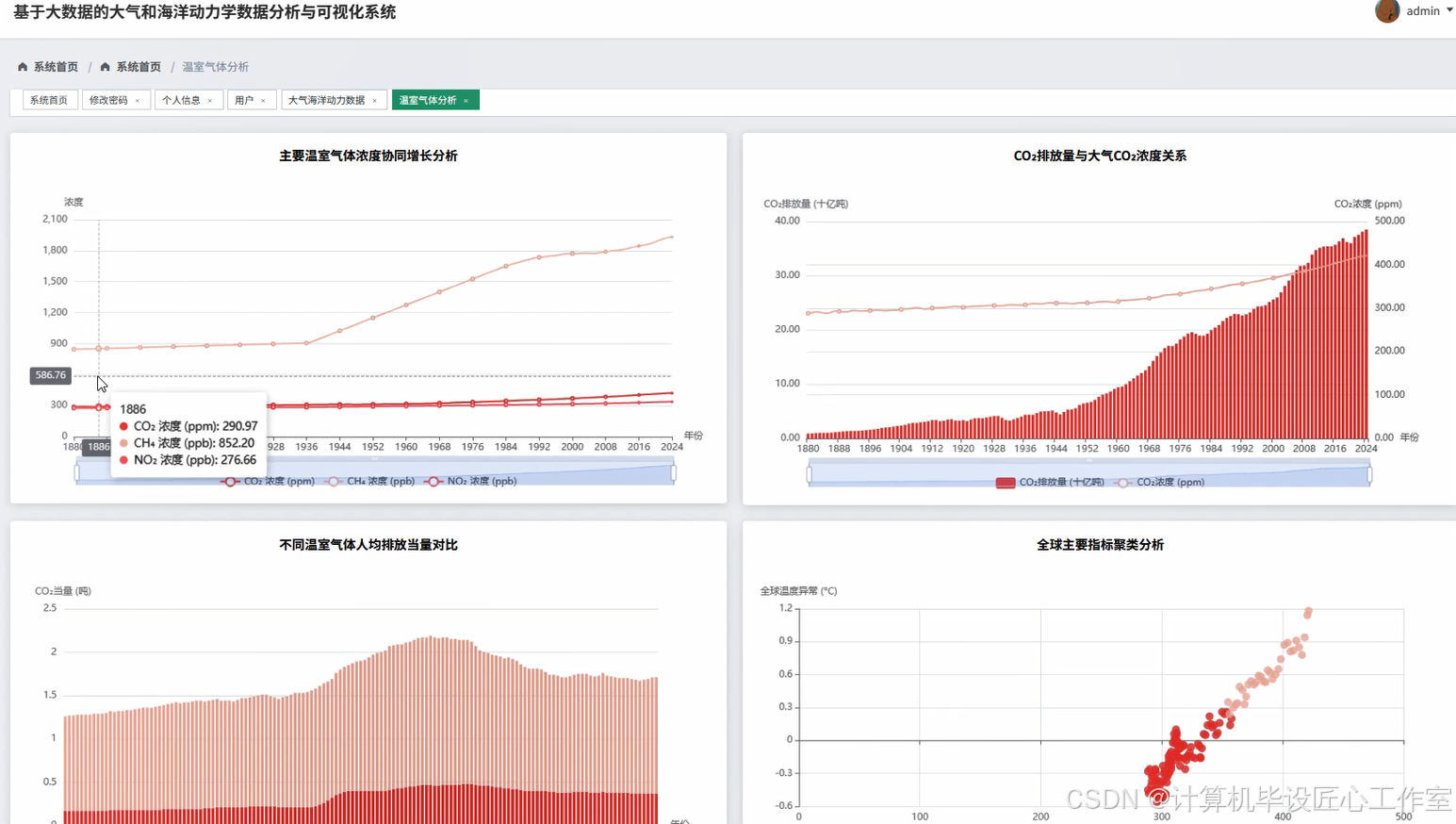This screenshot has height=824, width=1456.
Task: Toggle CO₂浓度 (ppm) legend in emissions chart
Action: pyautogui.click(x=1159, y=482)
